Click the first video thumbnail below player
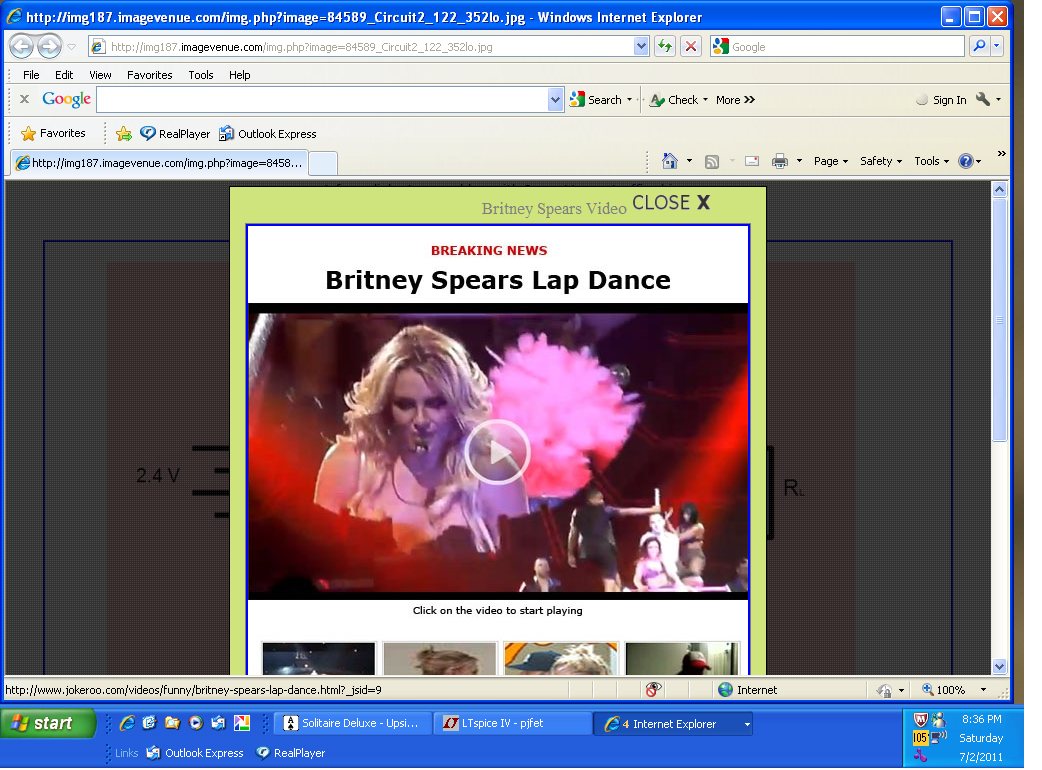1042x770 pixels. (319, 658)
